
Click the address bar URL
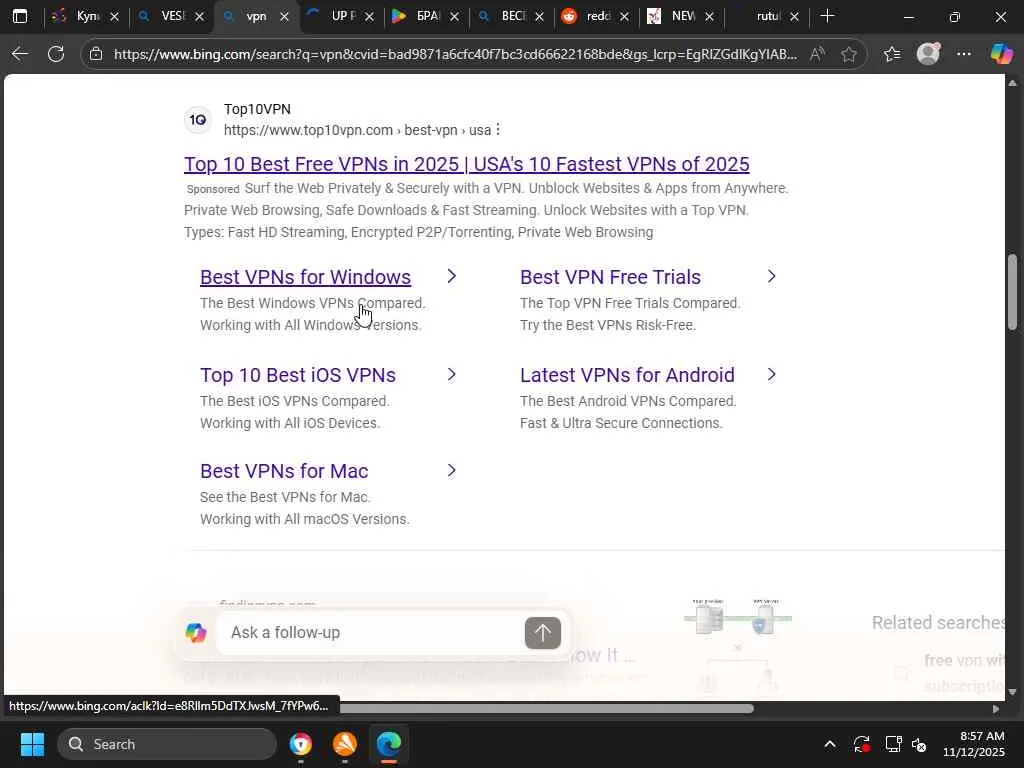pos(455,54)
